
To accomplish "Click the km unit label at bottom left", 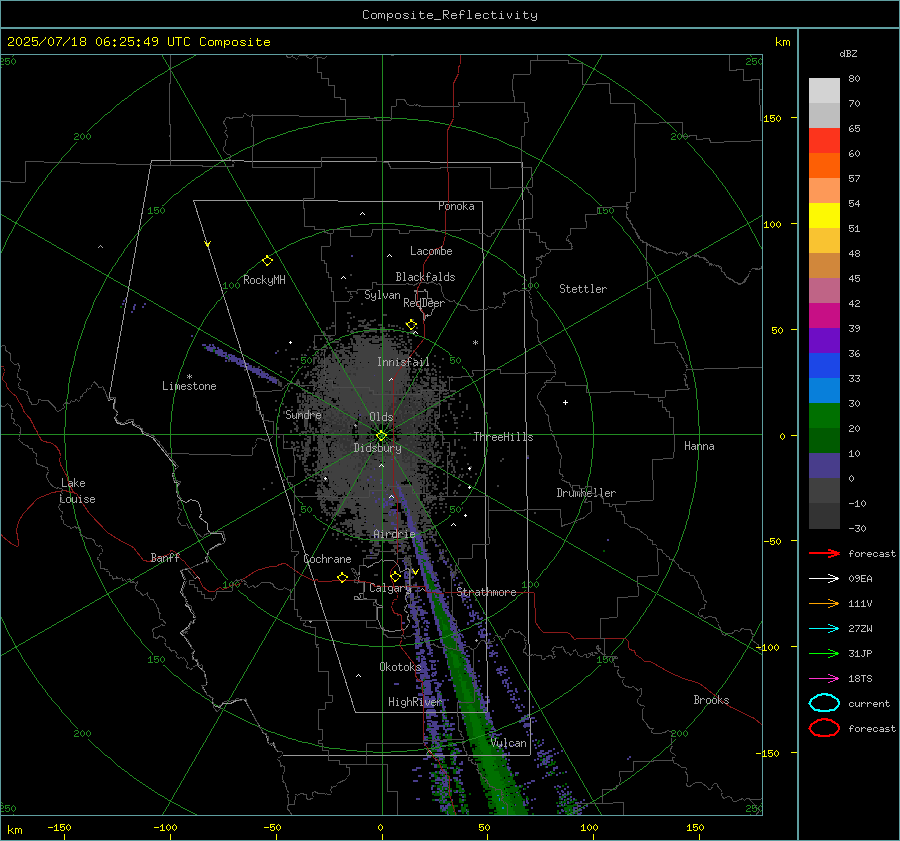I will click(x=14, y=830).
